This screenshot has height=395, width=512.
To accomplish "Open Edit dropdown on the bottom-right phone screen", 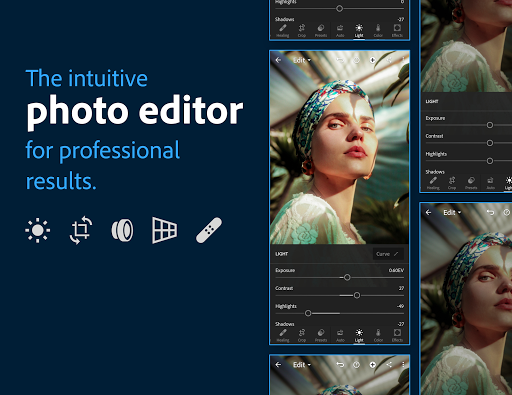I will 452,212.
